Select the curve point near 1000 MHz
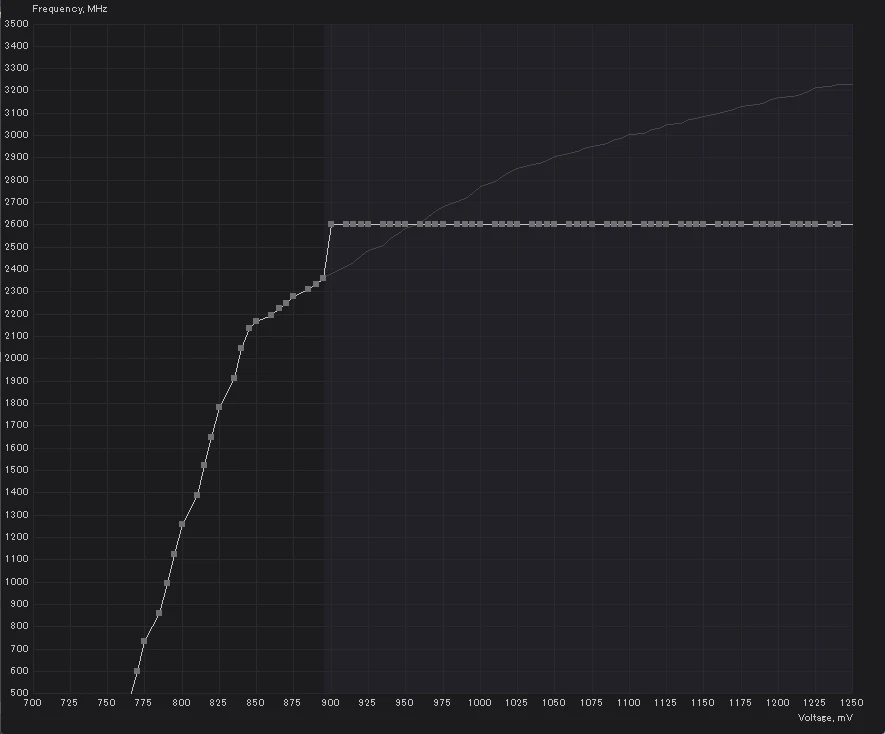The height and width of the screenshot is (734, 885). coord(167,583)
